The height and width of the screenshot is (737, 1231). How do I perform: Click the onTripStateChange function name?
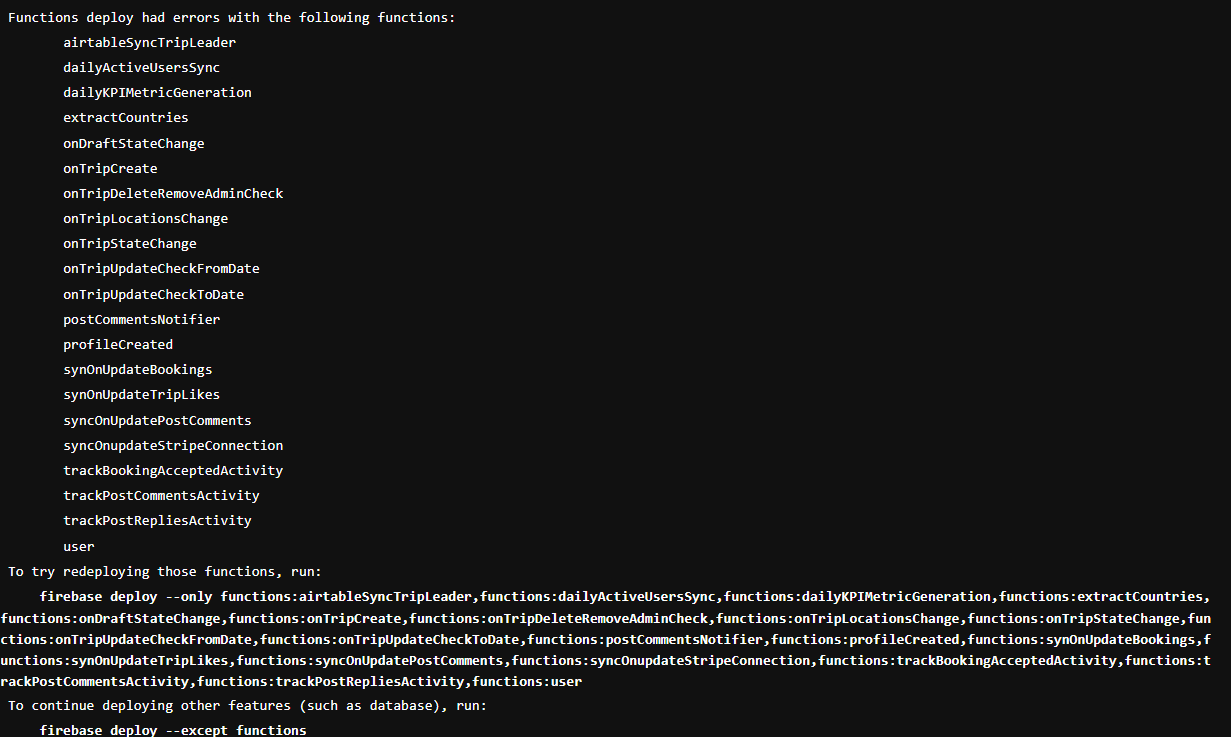pyautogui.click(x=130, y=243)
